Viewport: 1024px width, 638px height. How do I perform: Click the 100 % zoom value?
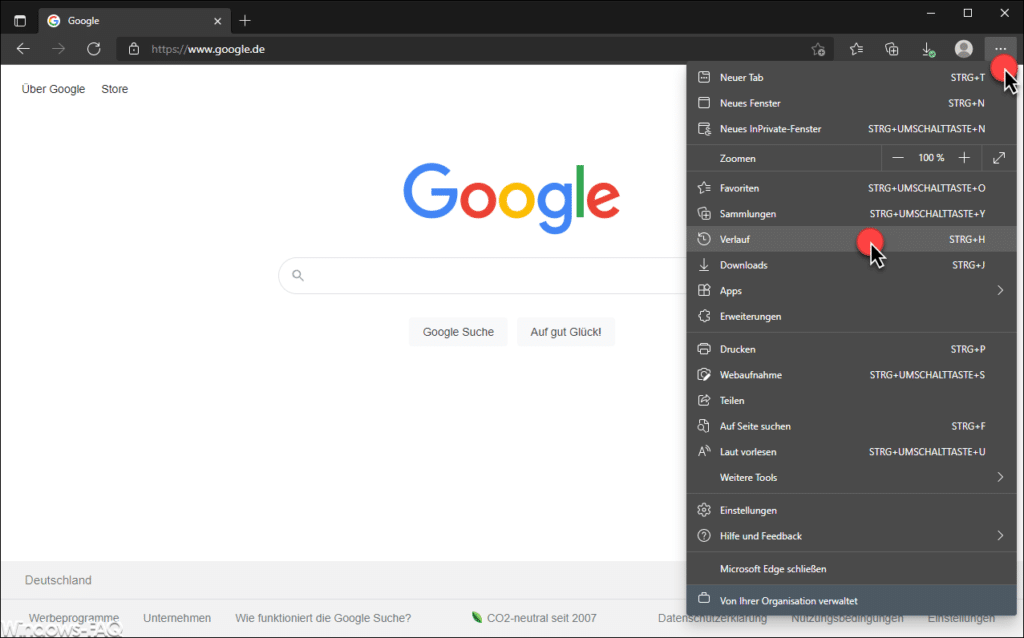click(x=931, y=158)
